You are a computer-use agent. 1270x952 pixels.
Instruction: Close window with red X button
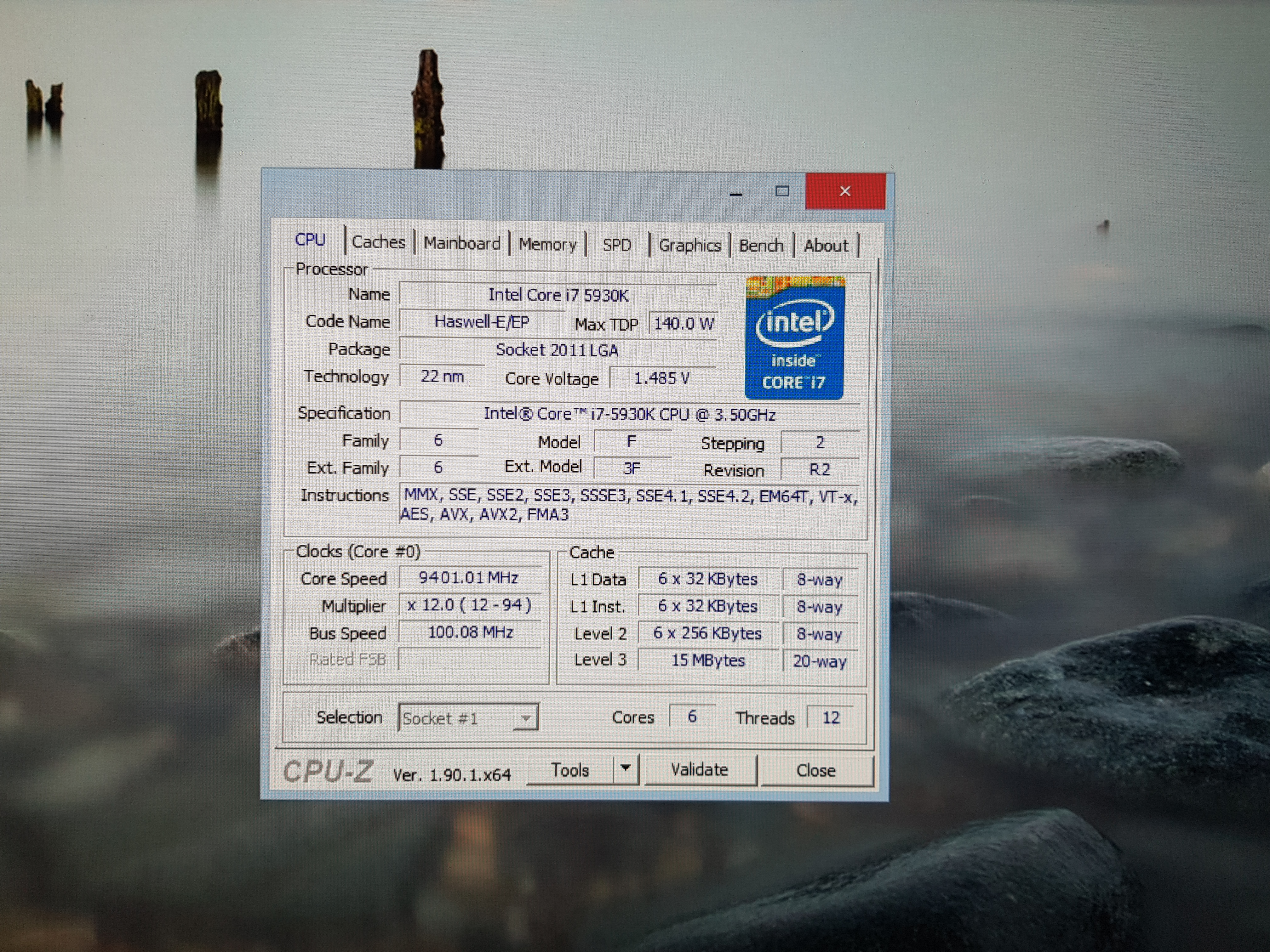click(x=844, y=191)
